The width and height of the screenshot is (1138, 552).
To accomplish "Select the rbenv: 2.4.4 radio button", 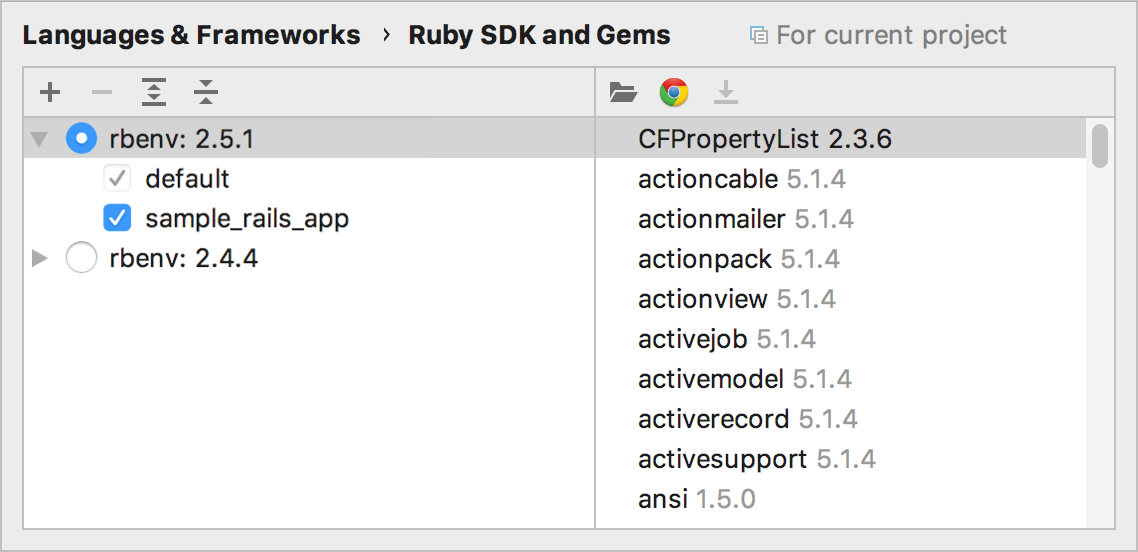I will click(81, 259).
